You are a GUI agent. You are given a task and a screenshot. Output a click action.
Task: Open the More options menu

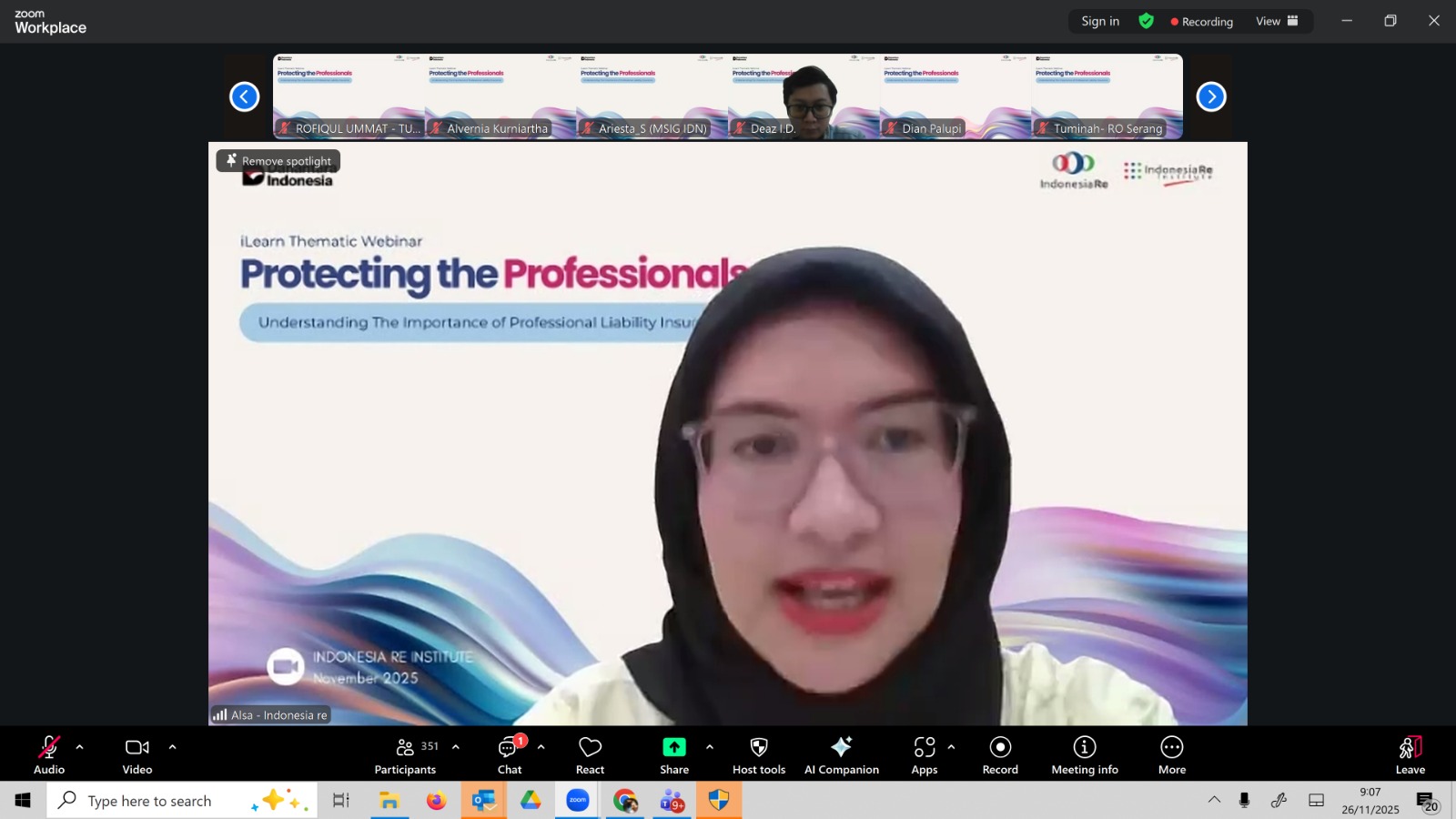1172,755
